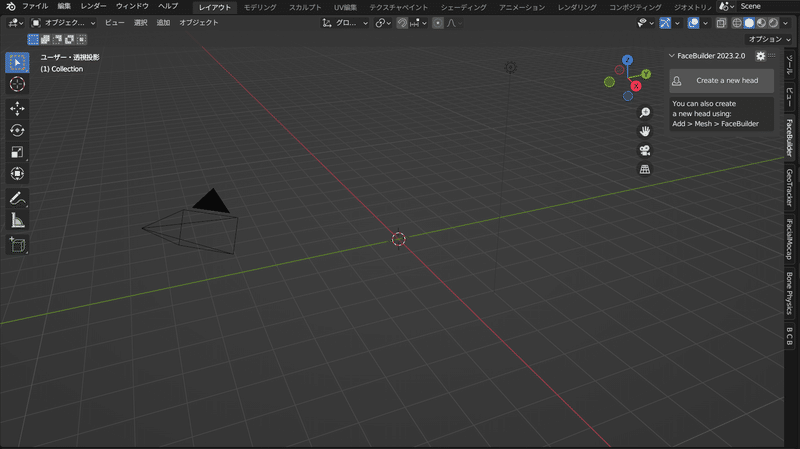Select the Move tool
This screenshot has width=800, height=449.
pyautogui.click(x=17, y=108)
